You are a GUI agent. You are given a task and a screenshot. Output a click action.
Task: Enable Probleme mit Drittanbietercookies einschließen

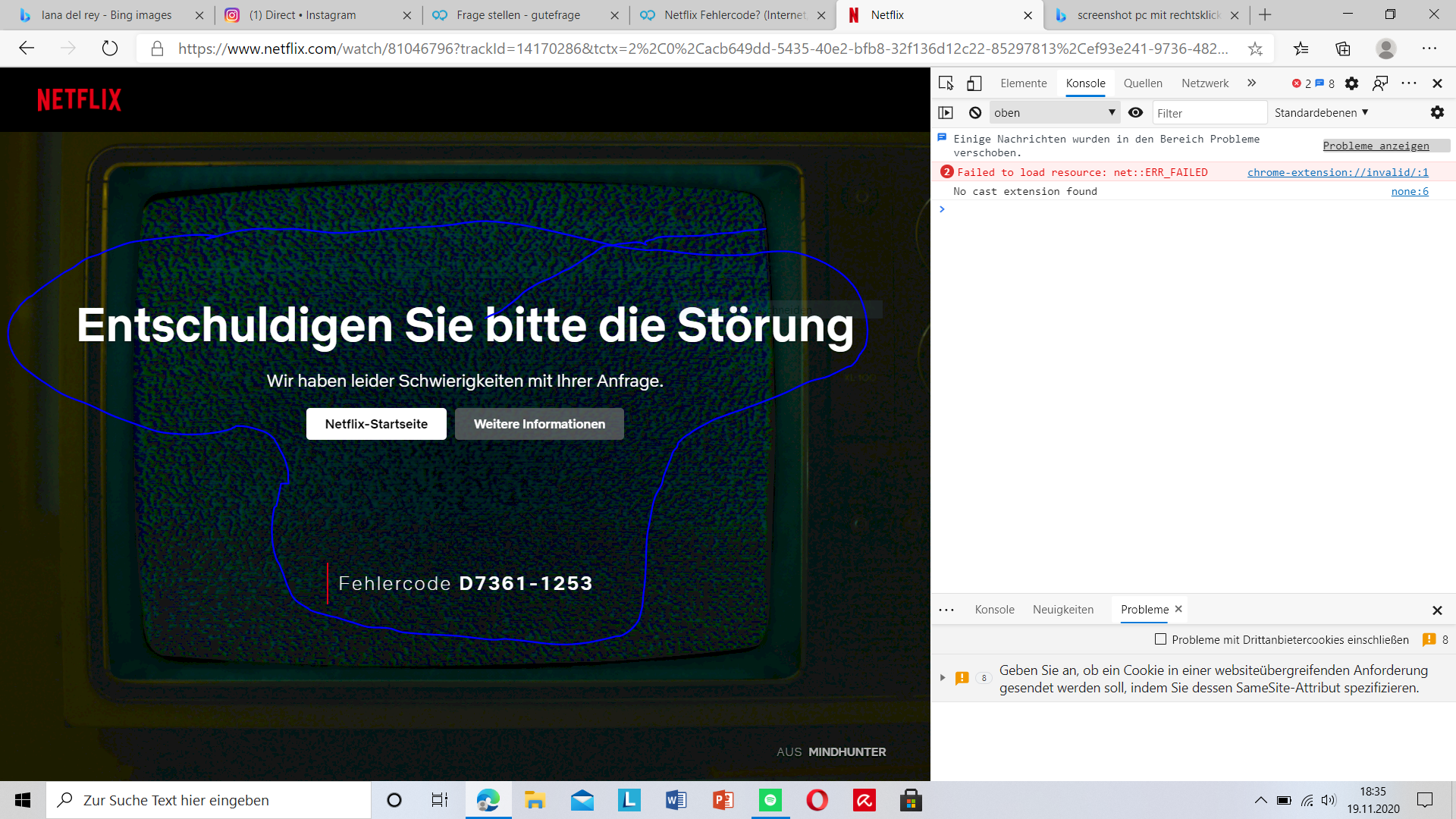coord(1160,639)
